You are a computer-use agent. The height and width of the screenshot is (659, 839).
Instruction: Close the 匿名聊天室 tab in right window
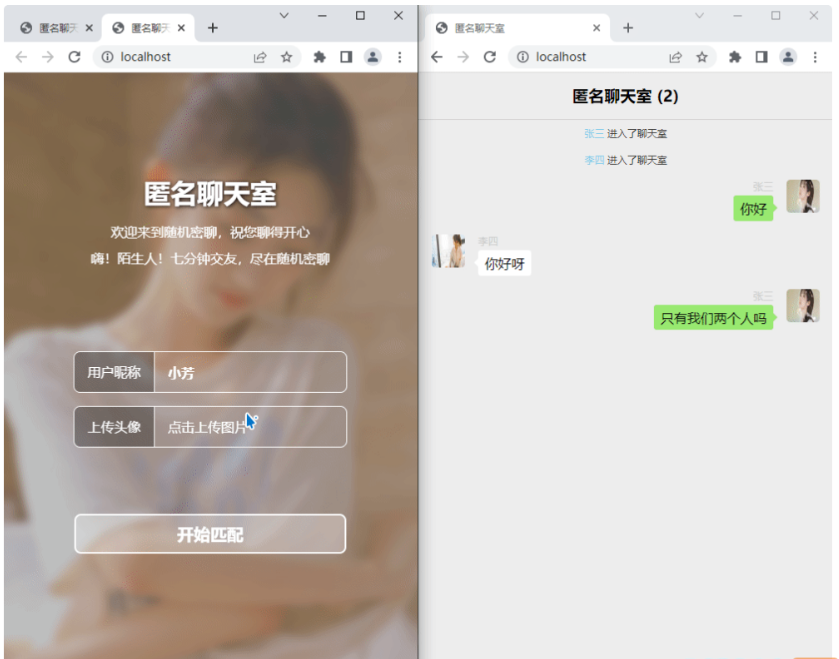(x=597, y=28)
